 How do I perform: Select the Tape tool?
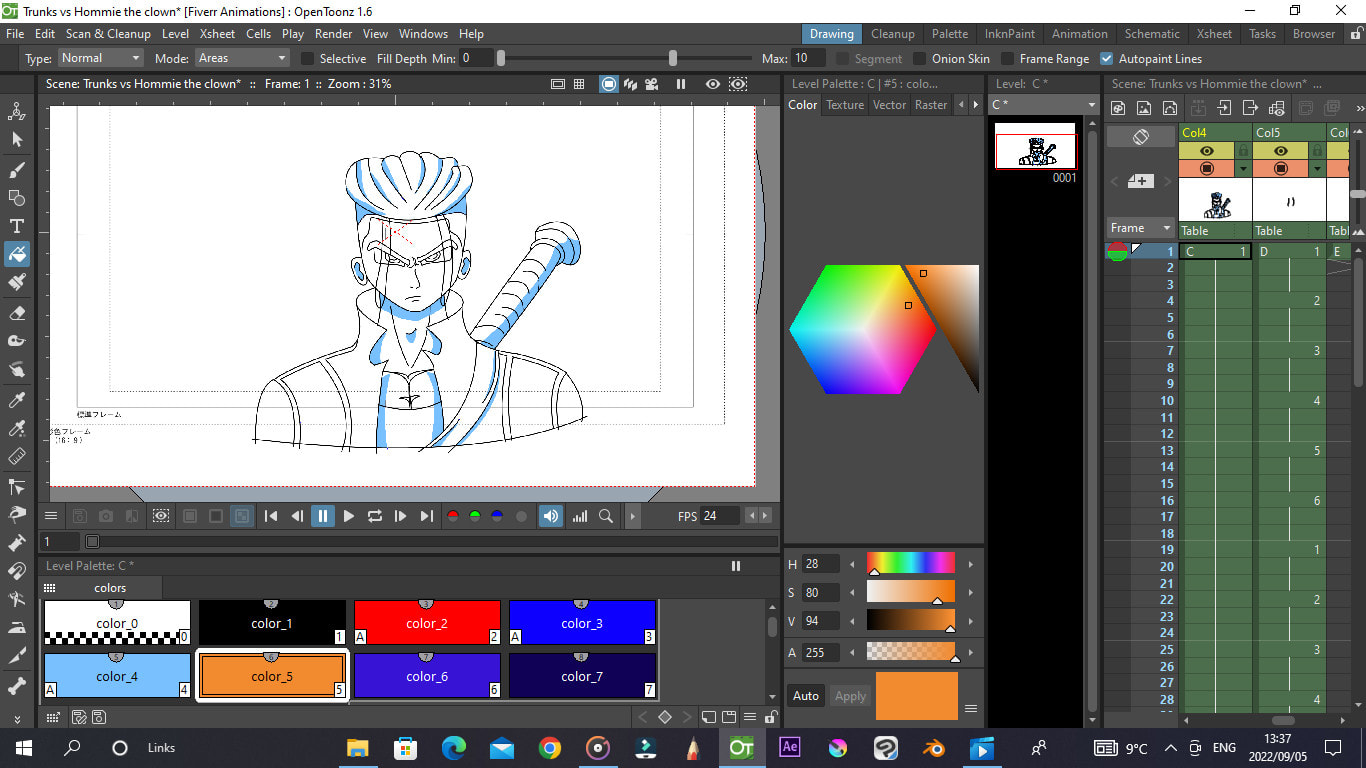(x=17, y=341)
